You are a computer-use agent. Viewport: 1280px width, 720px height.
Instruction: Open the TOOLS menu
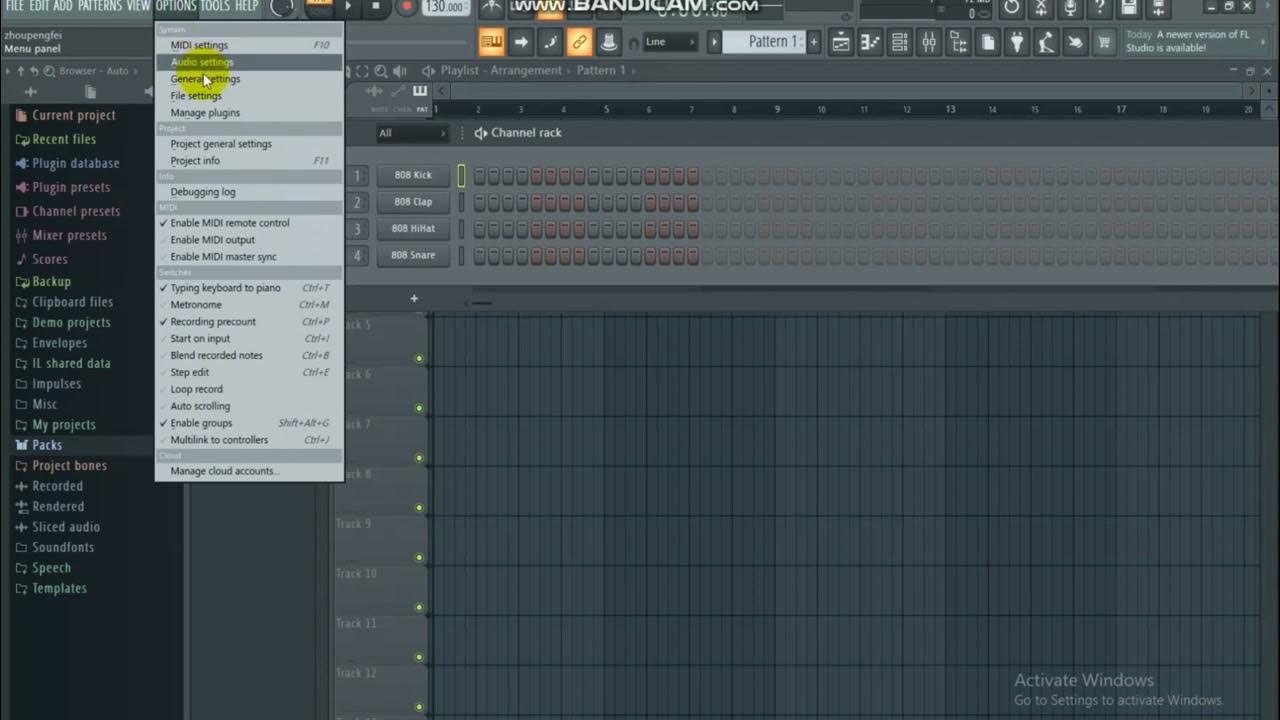pos(214,6)
